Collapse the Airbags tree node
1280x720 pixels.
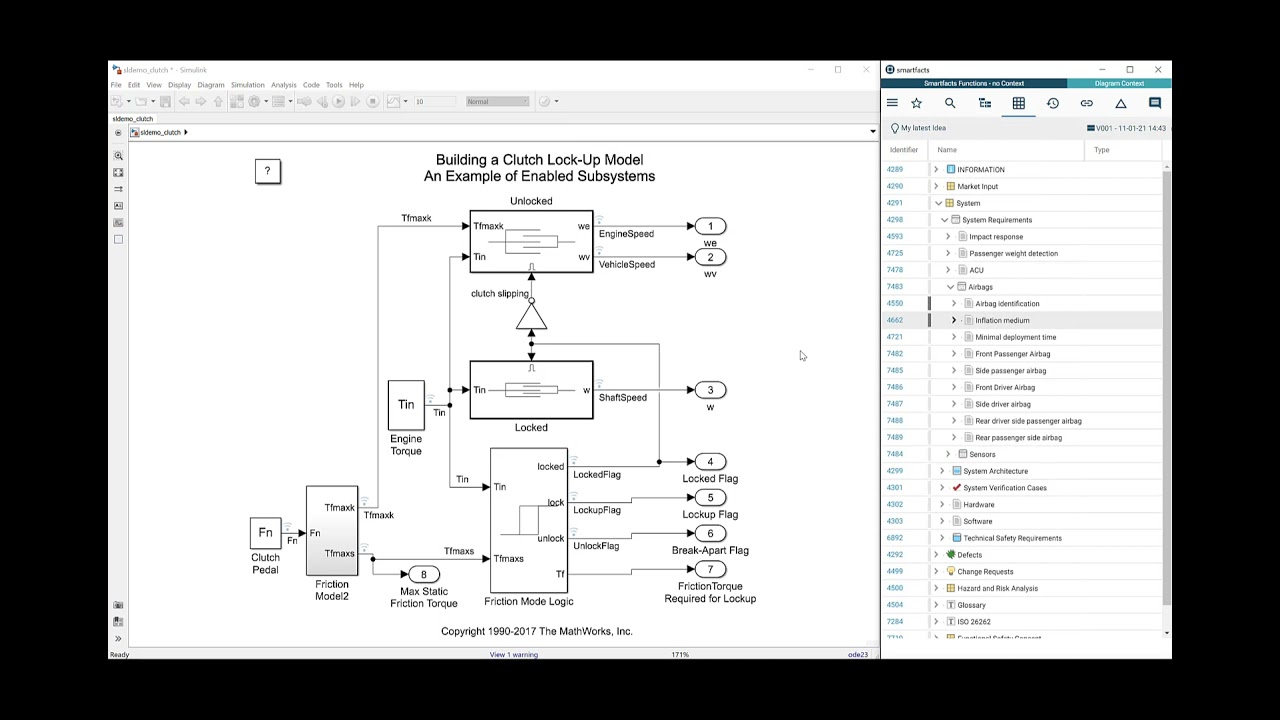pos(950,287)
